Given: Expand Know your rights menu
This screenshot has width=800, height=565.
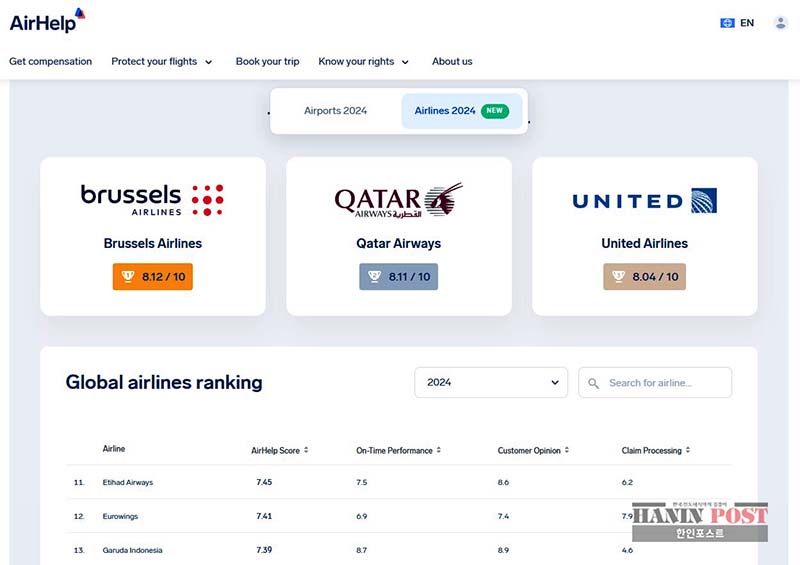Looking at the screenshot, I should tap(364, 62).
